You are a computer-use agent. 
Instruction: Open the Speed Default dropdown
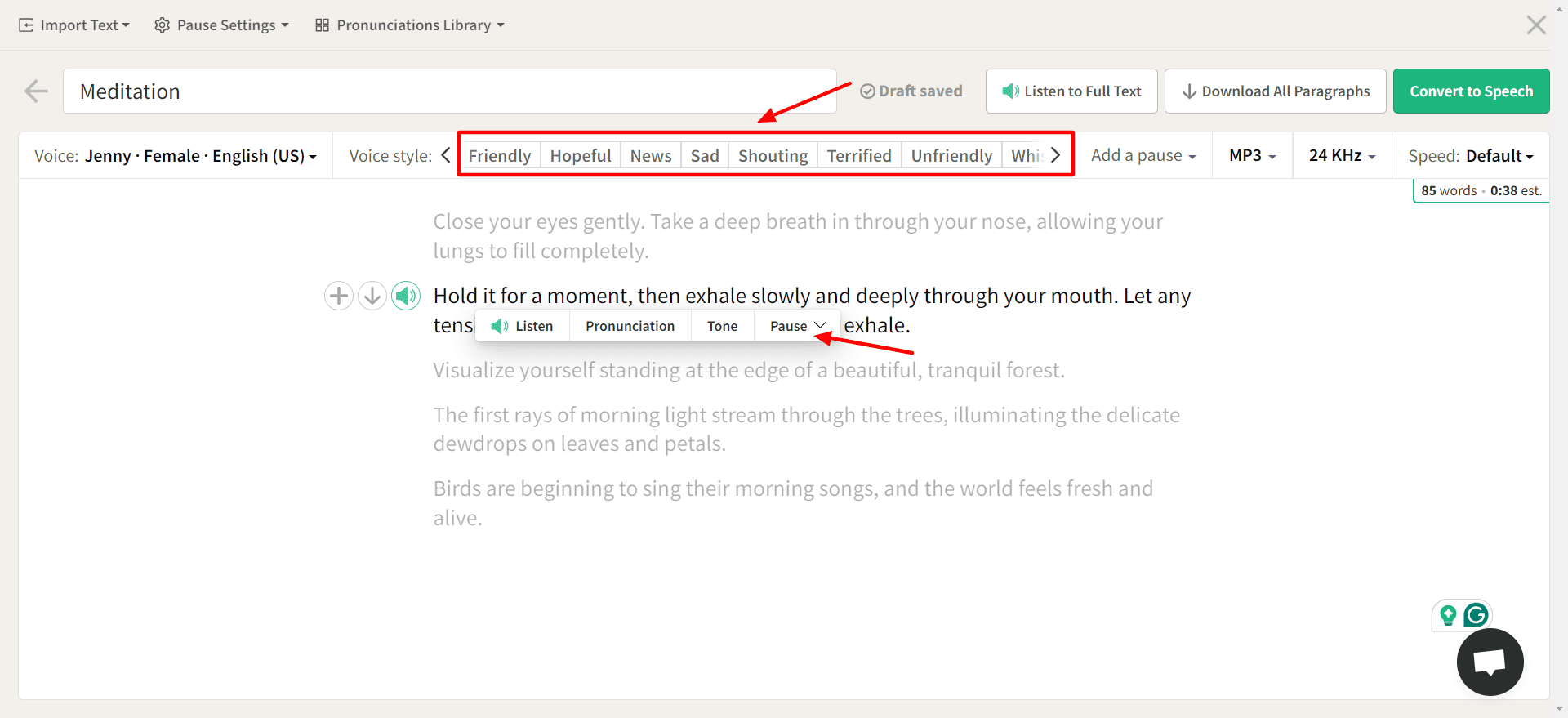pyautogui.click(x=1470, y=156)
